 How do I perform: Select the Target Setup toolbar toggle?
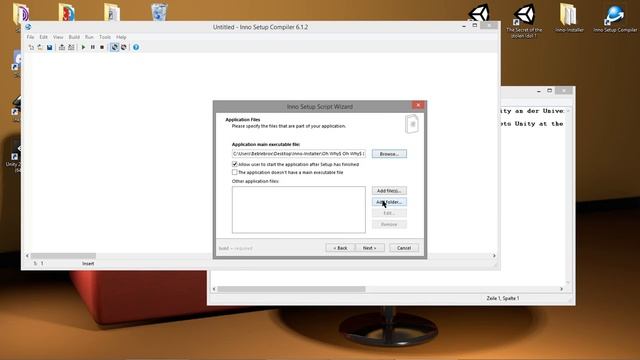114,47
